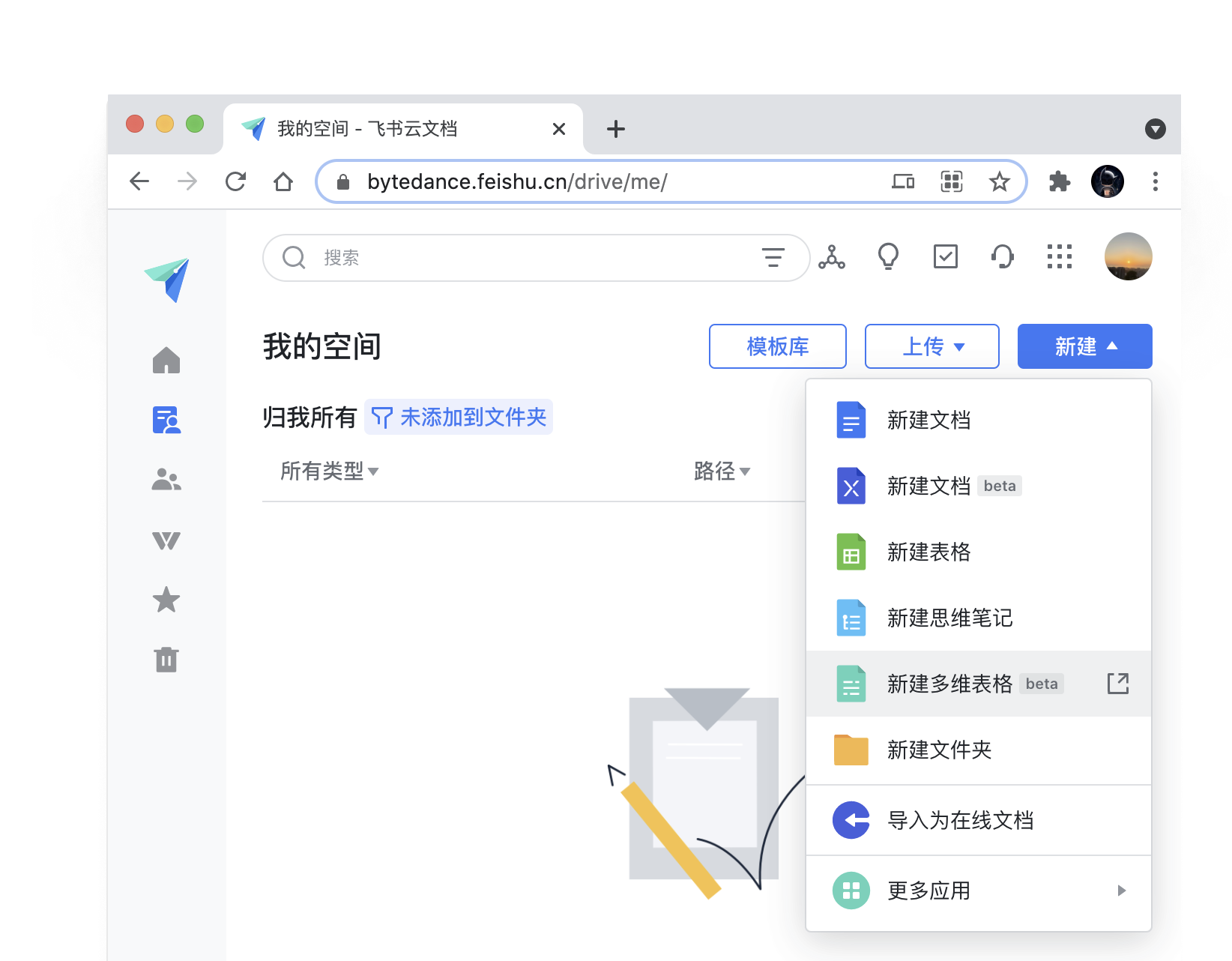This screenshot has width=1232, height=961.
Task: Expand the 上传 upload dropdown
Action: coord(931,346)
